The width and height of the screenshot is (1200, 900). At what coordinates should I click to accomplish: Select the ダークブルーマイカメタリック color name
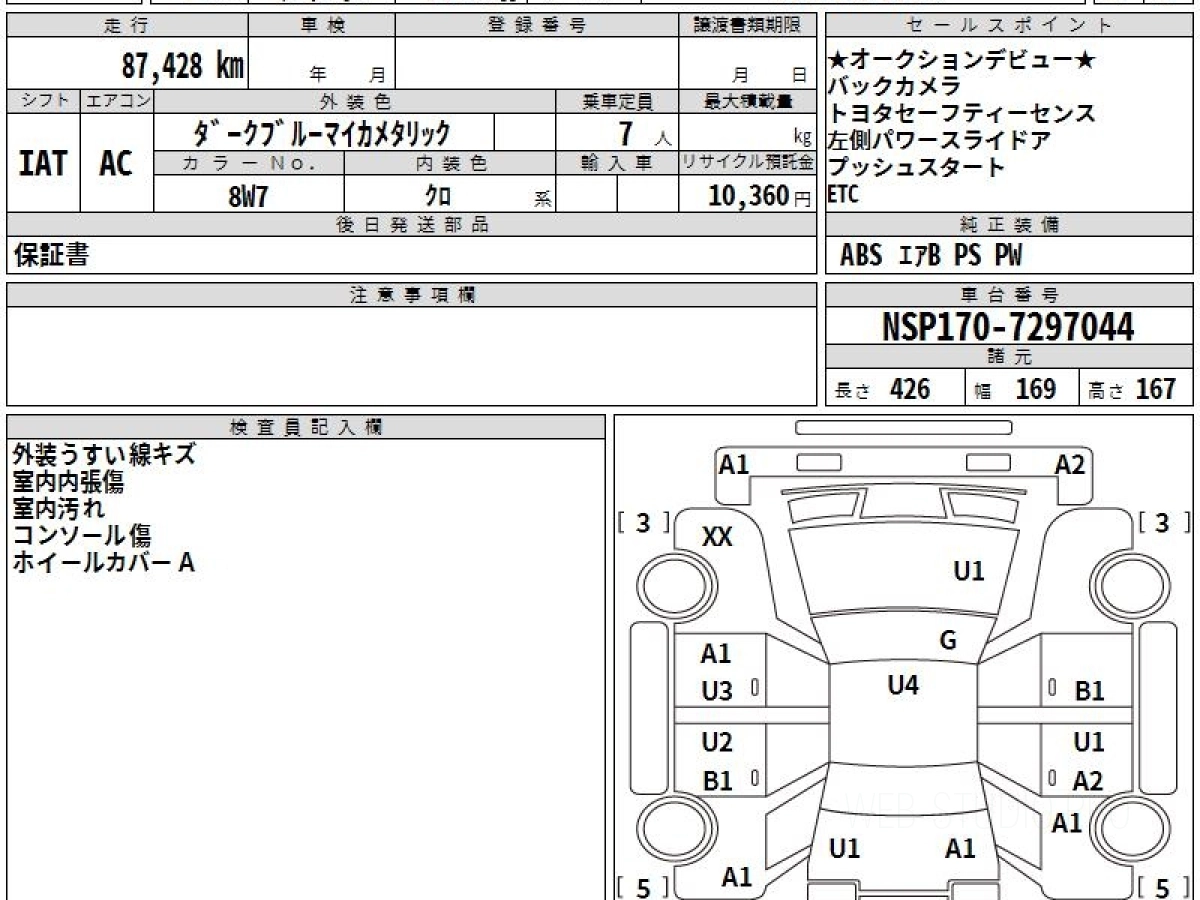322,132
